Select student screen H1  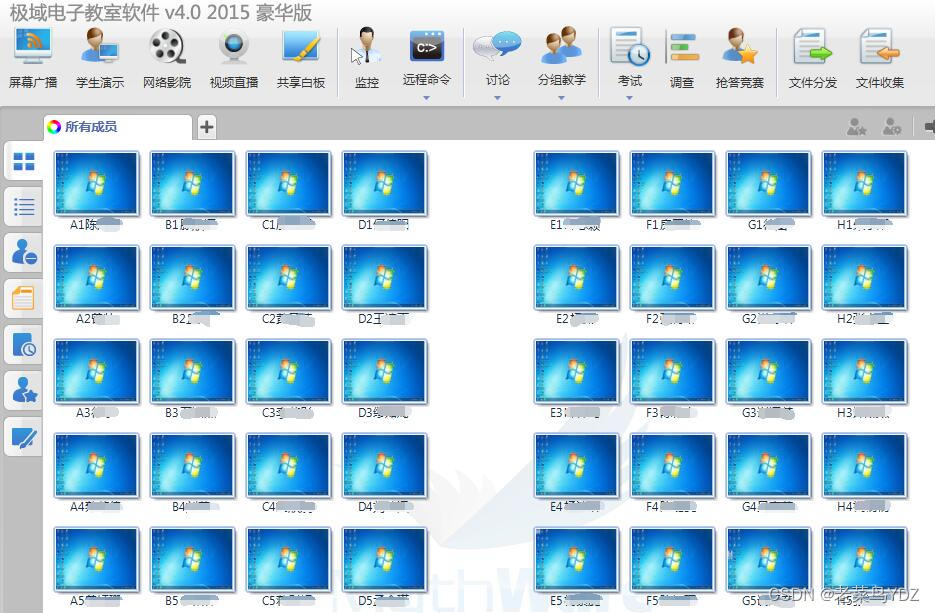864,184
